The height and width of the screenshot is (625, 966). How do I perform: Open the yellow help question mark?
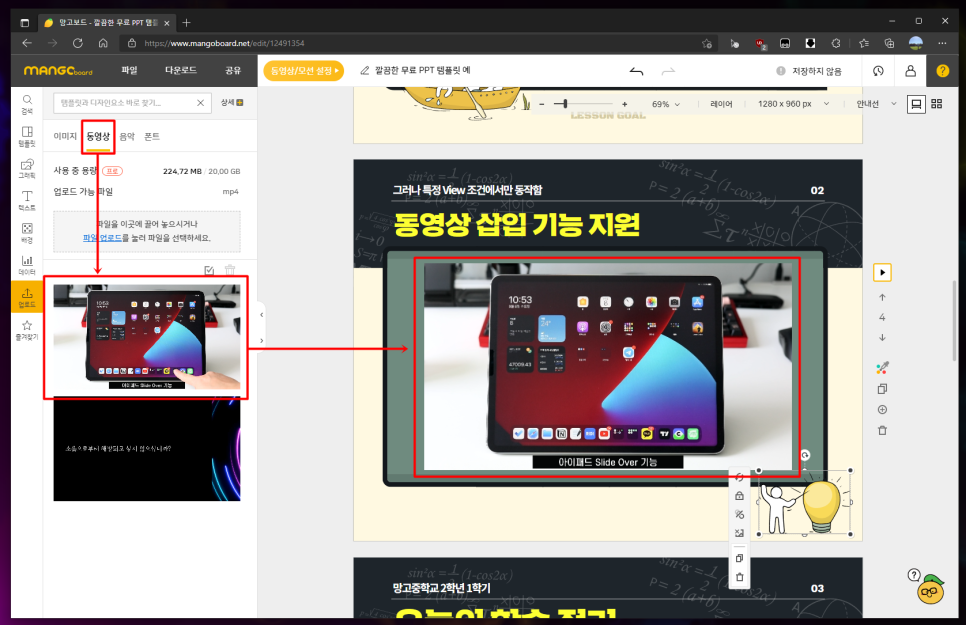coord(943,71)
